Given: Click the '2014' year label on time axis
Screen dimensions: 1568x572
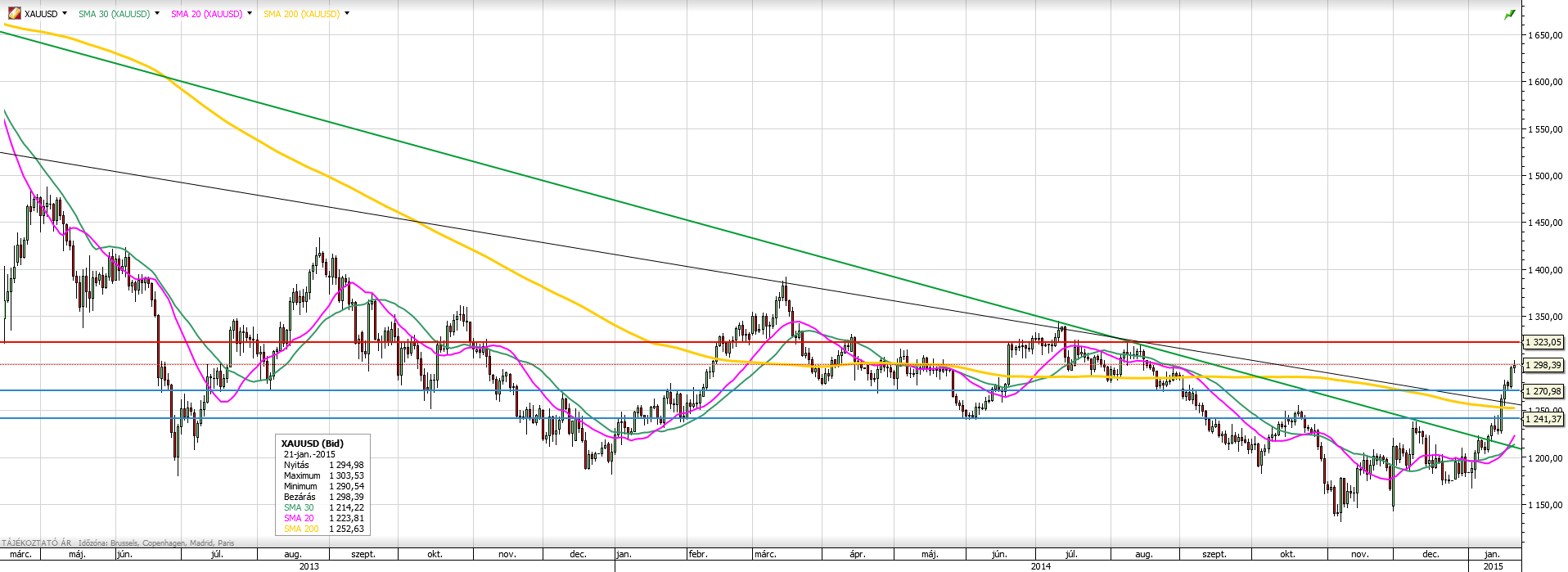Looking at the screenshot, I should click(x=1041, y=566).
